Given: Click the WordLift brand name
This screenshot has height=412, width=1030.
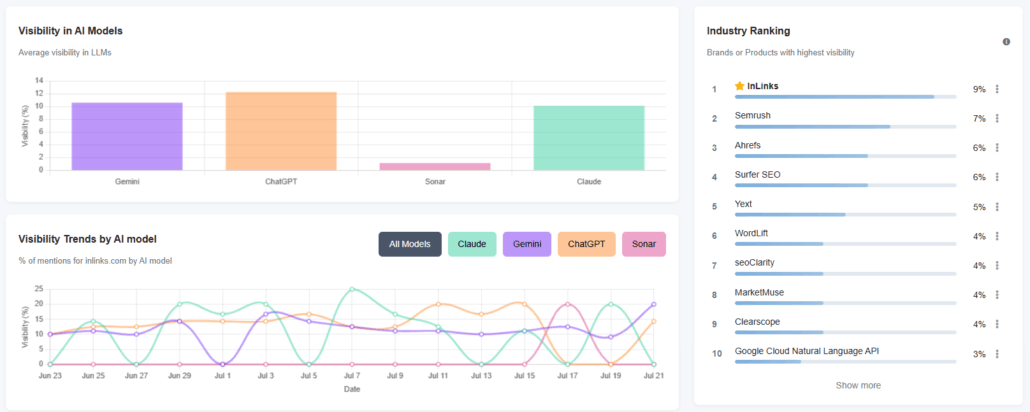Looking at the screenshot, I should (x=751, y=233).
